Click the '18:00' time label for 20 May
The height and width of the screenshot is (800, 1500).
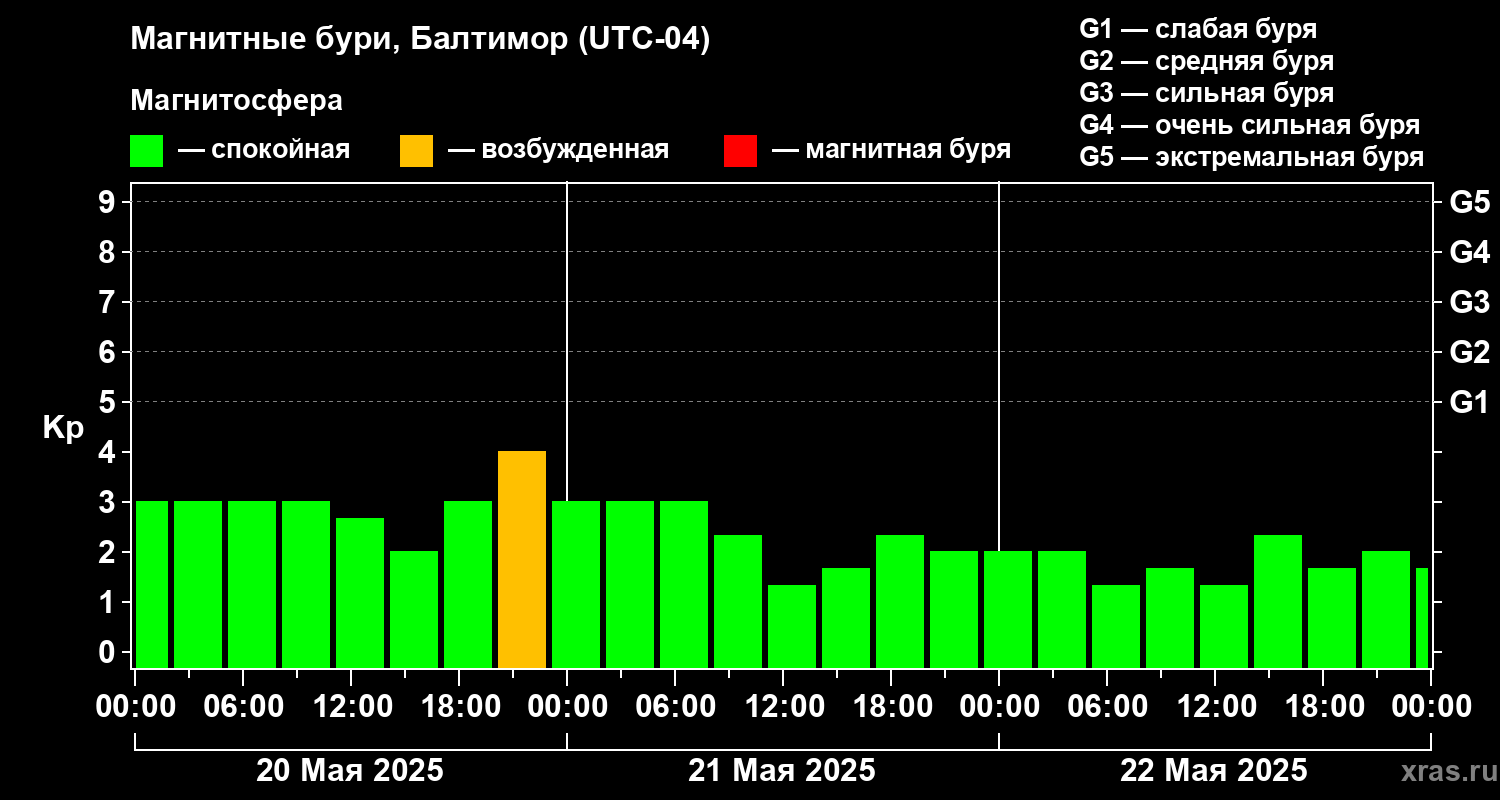[459, 706]
